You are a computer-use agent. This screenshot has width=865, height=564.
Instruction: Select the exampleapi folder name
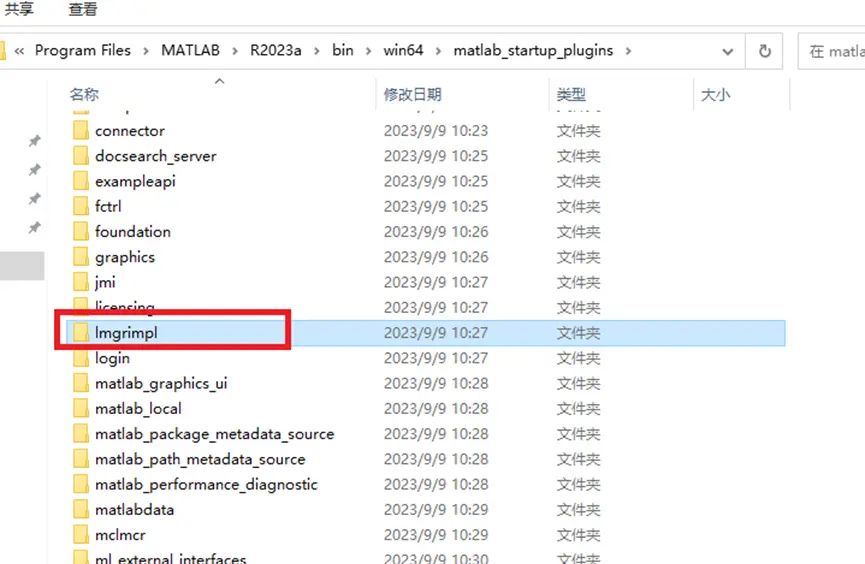[135, 182]
